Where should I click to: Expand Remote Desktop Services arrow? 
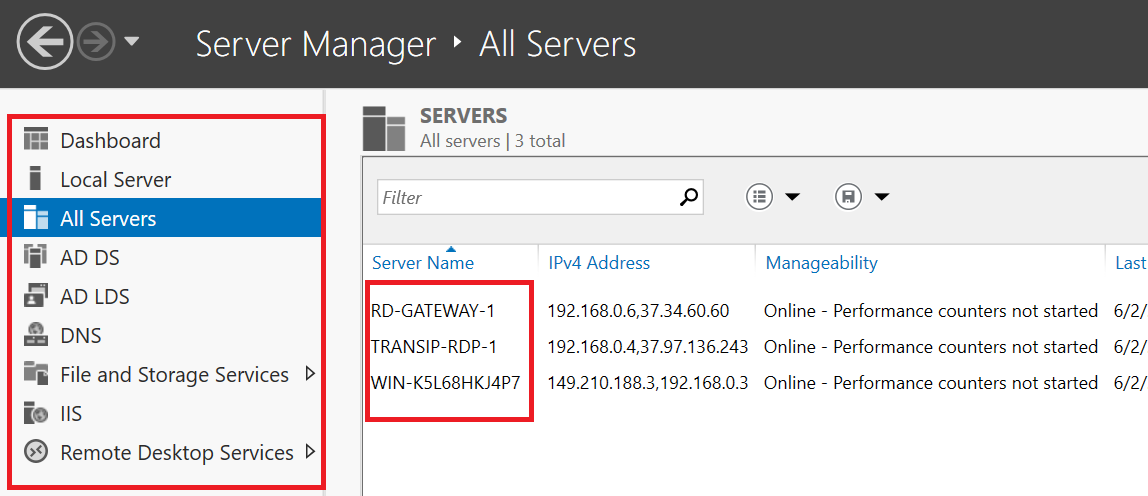coord(310,451)
